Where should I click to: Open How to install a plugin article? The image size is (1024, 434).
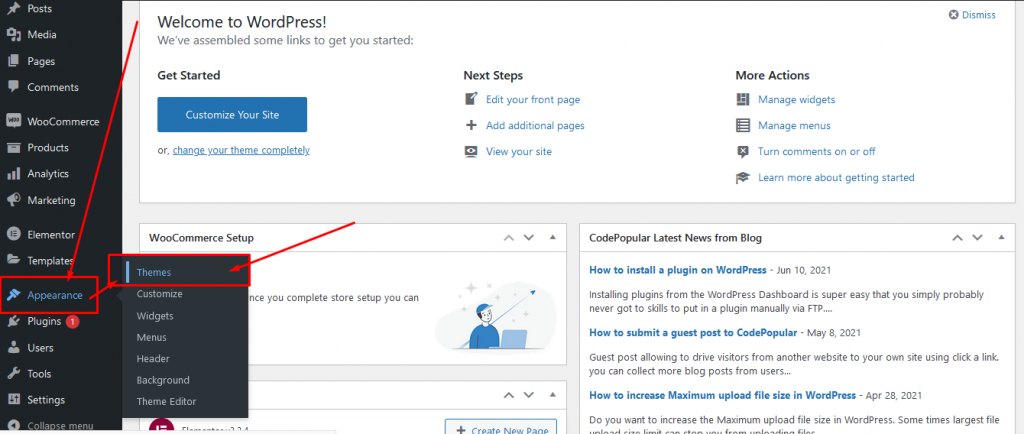coord(678,270)
